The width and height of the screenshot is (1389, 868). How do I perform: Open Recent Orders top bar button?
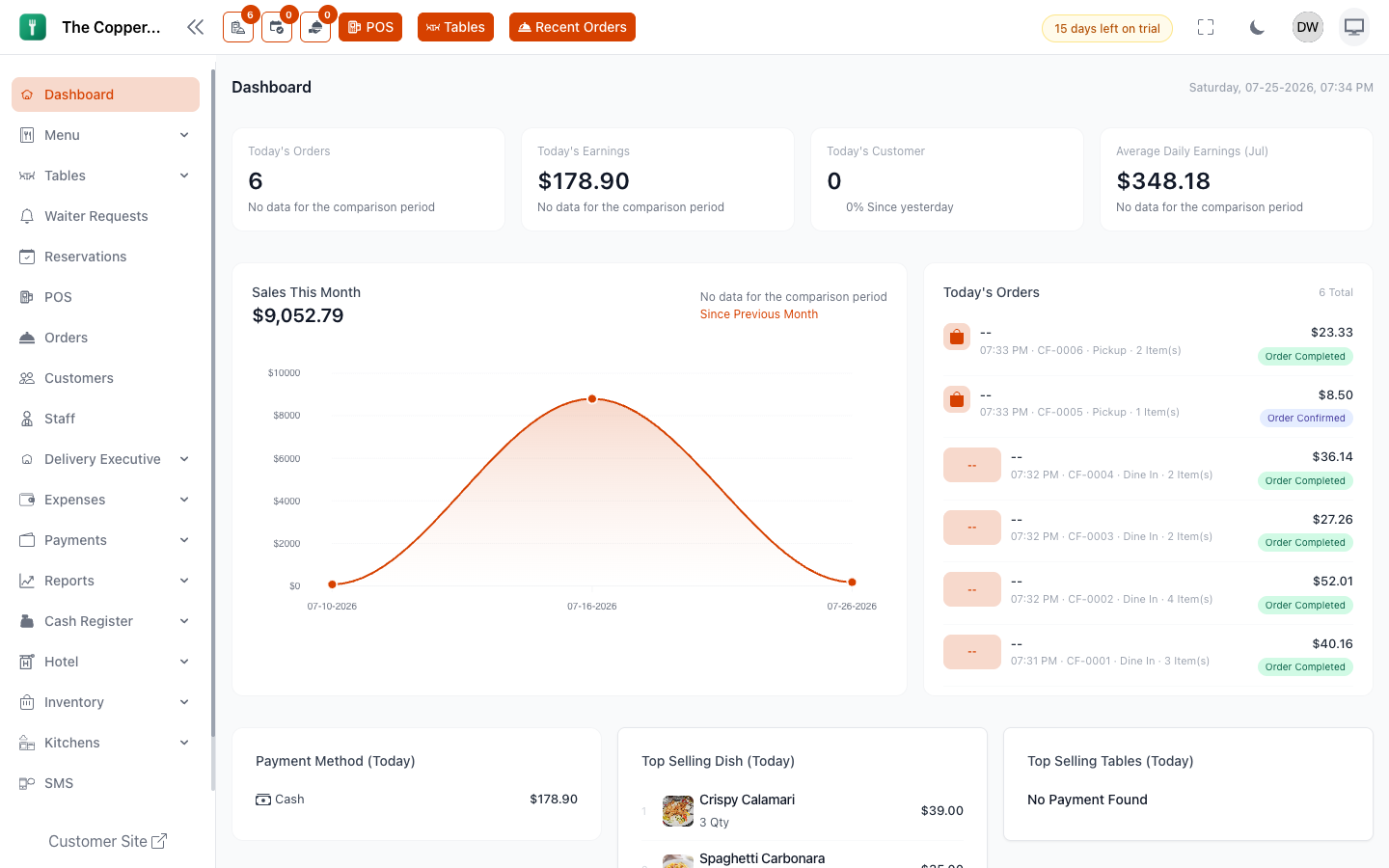[x=572, y=27]
